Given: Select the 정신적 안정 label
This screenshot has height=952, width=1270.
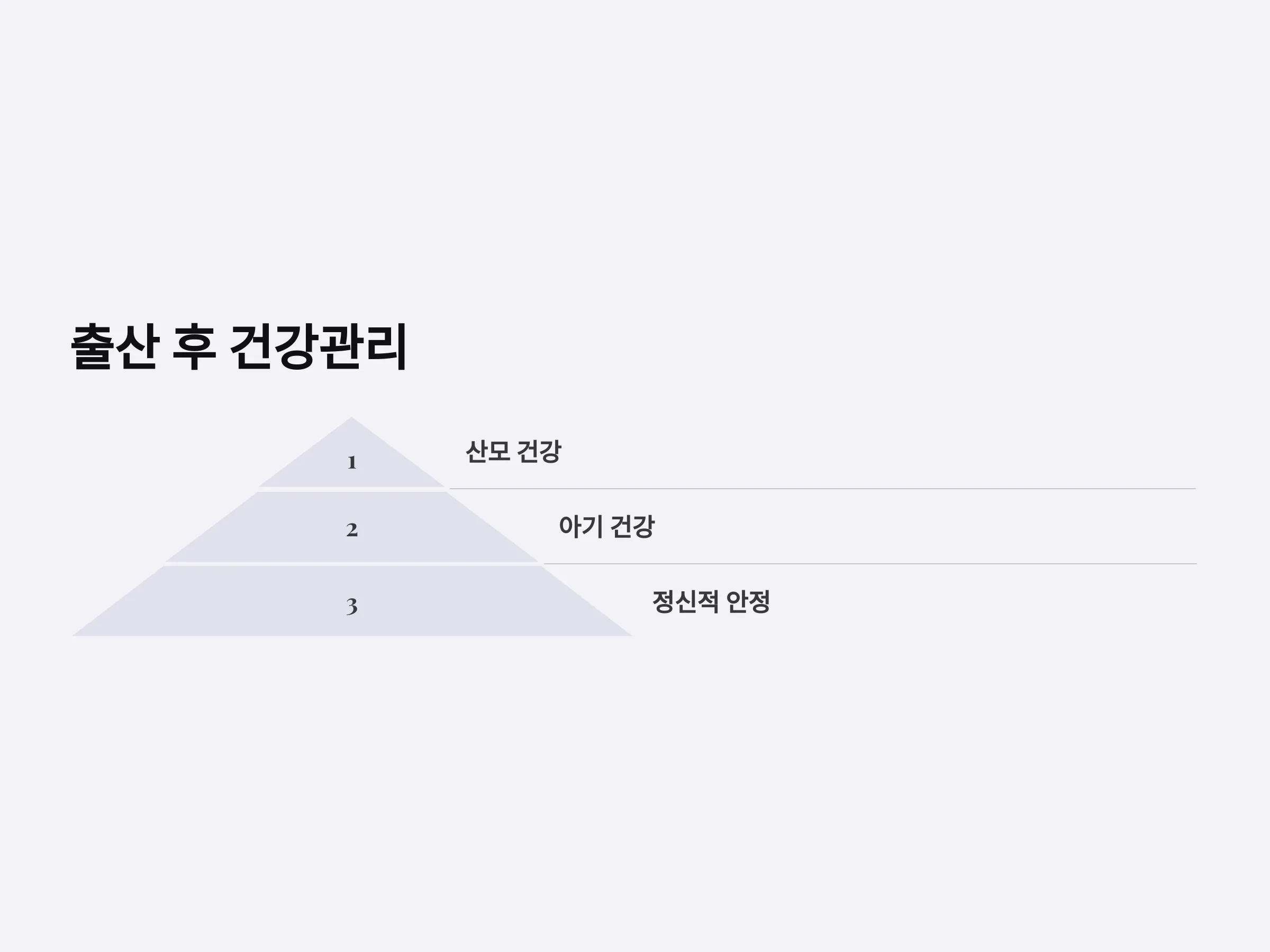Looking at the screenshot, I should (x=711, y=602).
